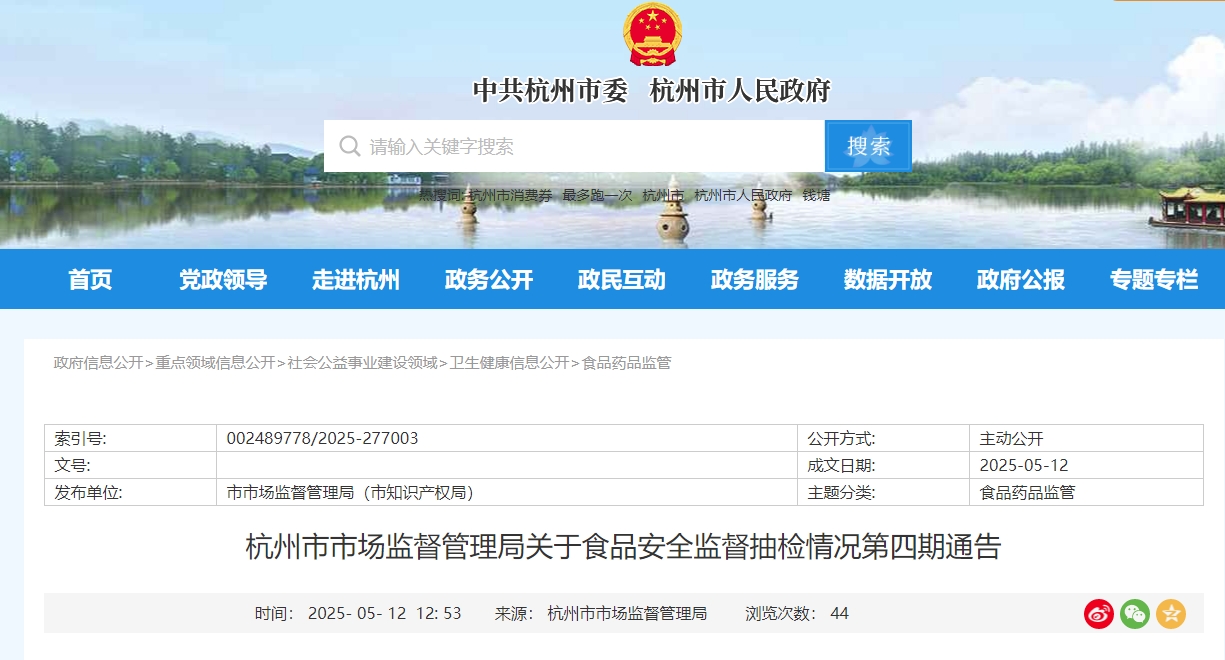
Task: Click the 搜索 search button
Action: coord(868,146)
